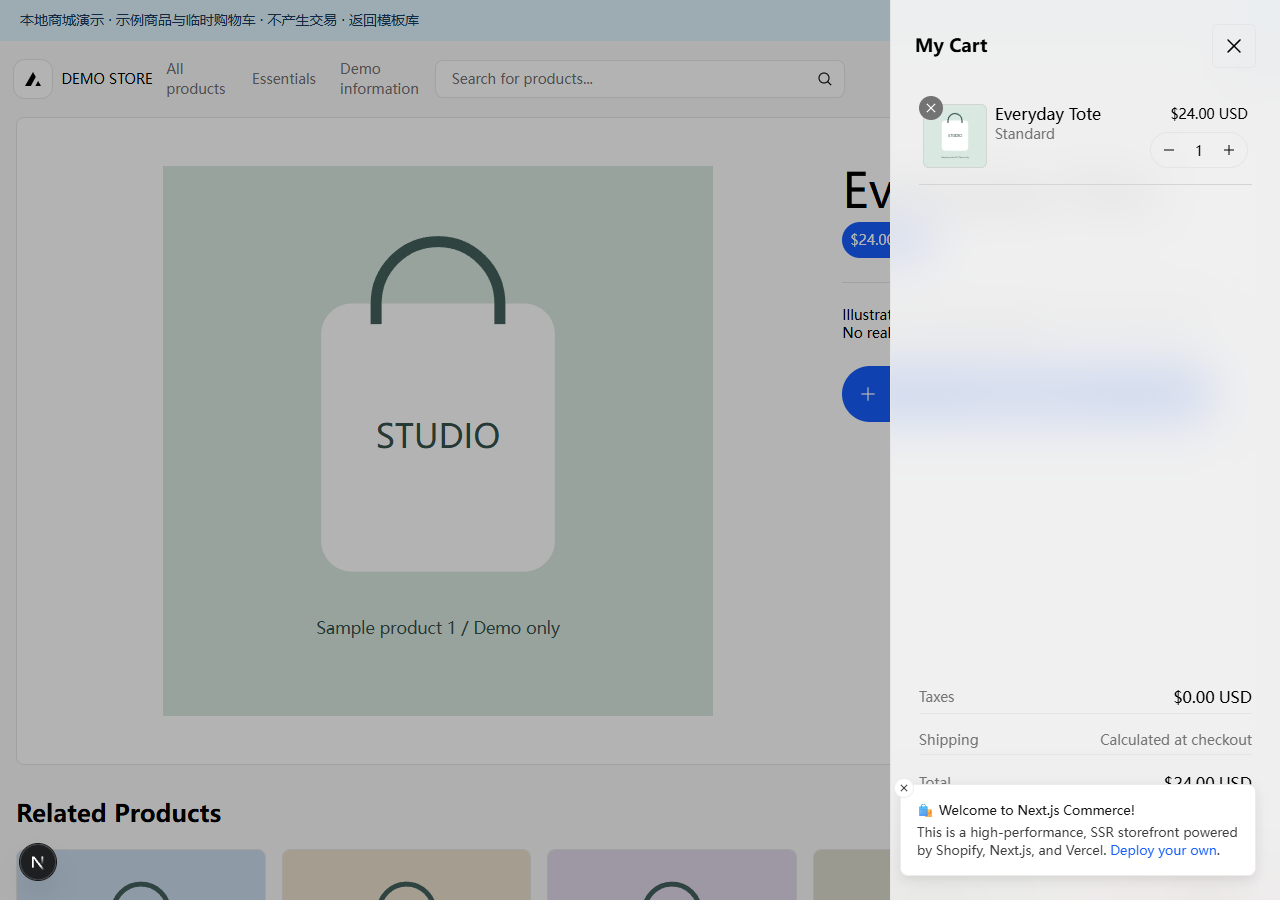Click the plus icon on Add To Cart

[x=867, y=394]
